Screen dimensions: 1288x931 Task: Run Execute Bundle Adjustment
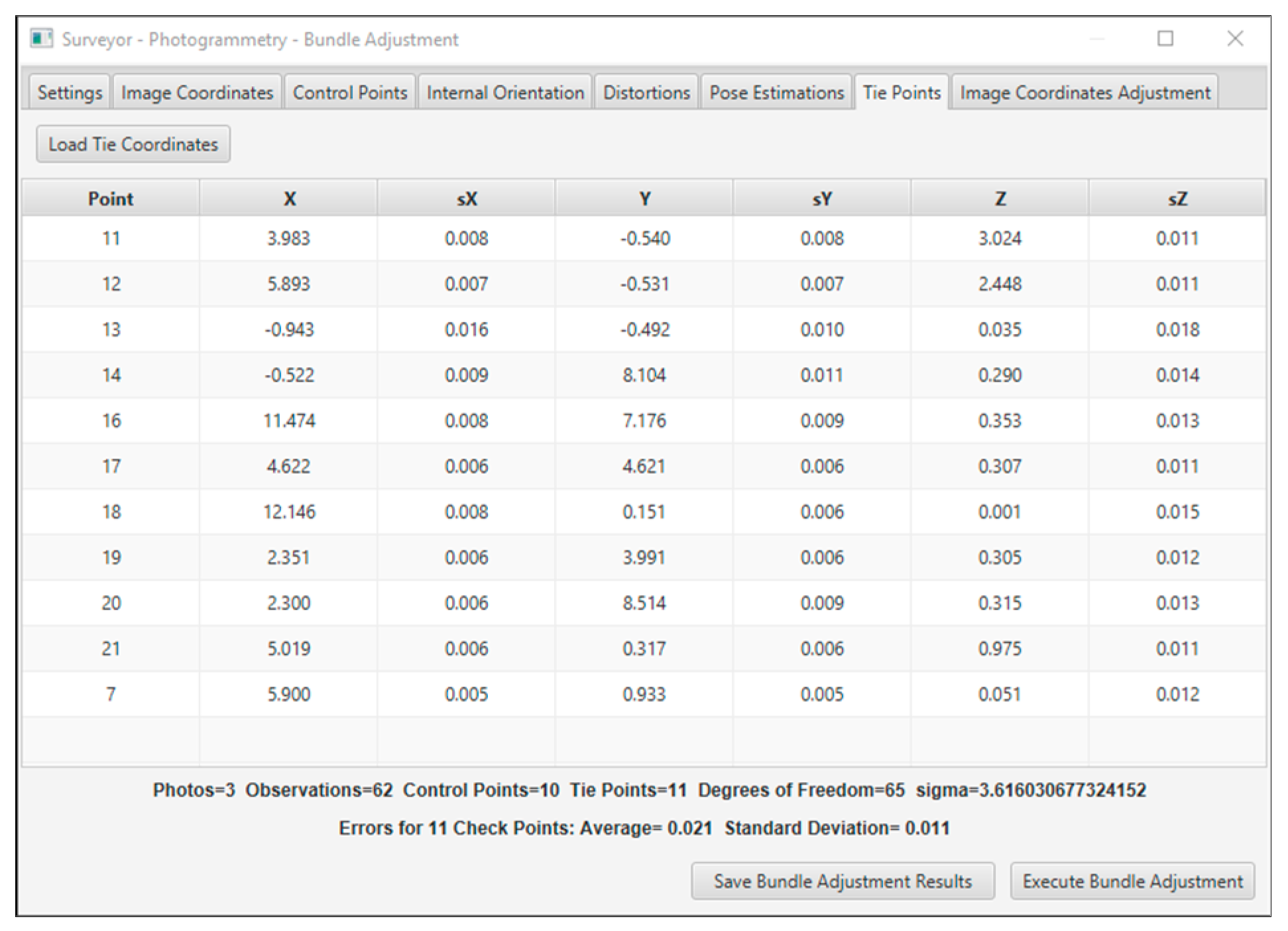click(1132, 881)
